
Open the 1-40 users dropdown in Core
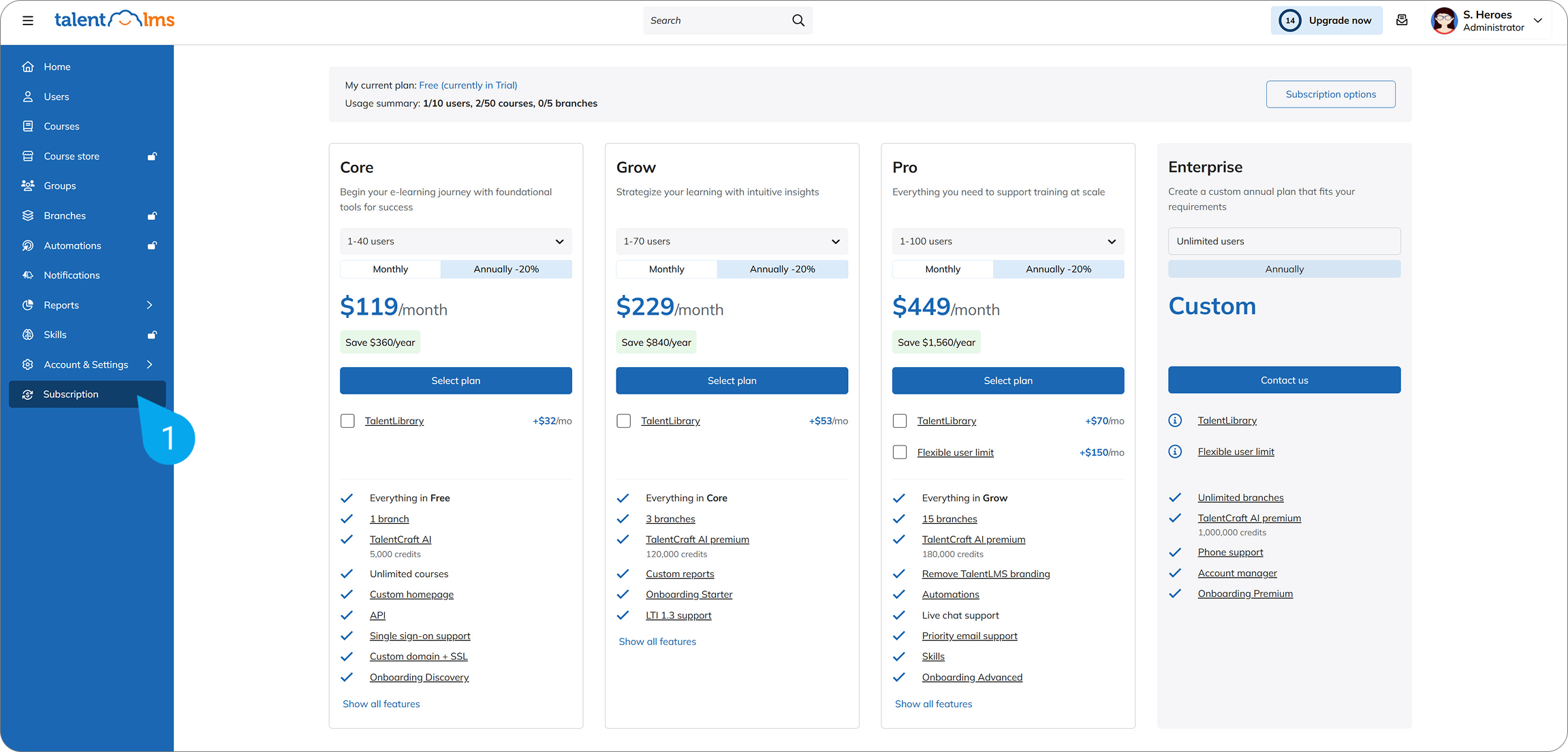point(456,241)
